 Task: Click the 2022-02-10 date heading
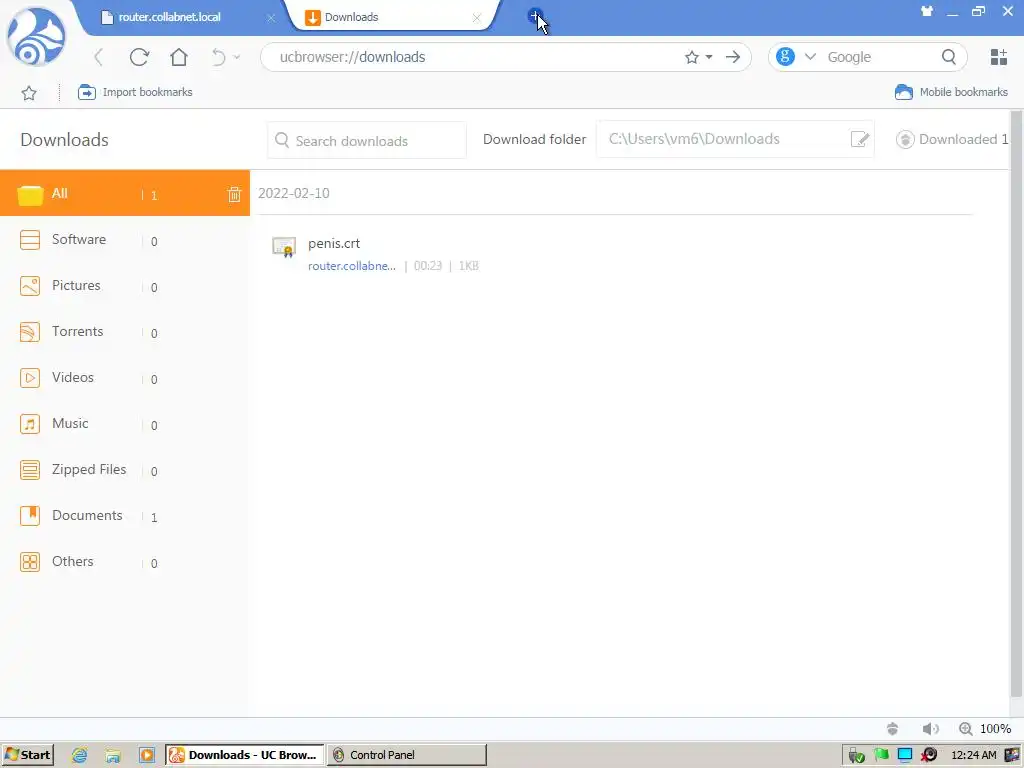coord(293,193)
